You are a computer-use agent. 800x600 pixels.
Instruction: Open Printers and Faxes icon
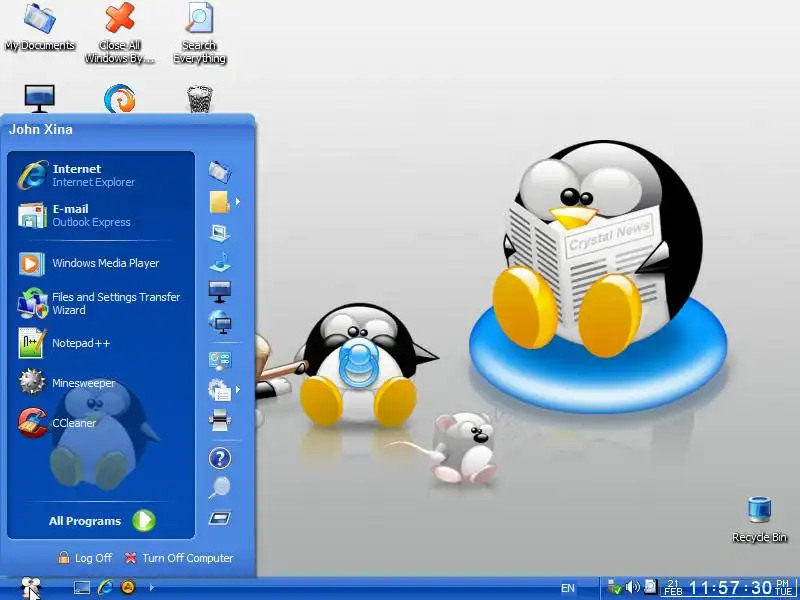[x=220, y=420]
